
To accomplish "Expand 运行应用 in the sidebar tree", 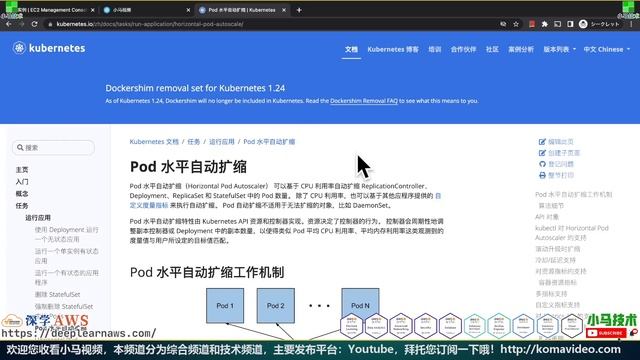I will pos(38,218).
